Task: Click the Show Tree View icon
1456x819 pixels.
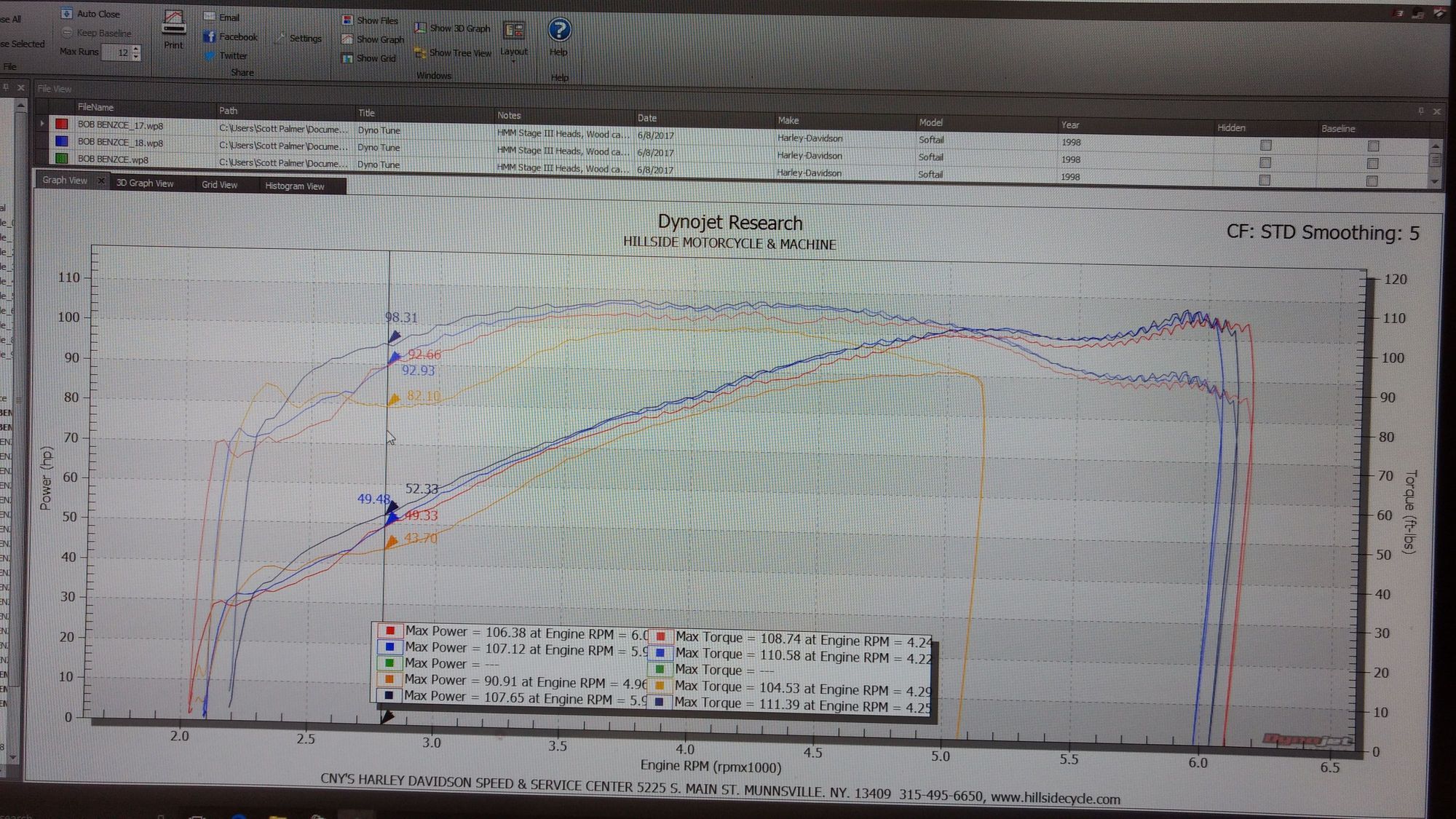Action: 420,52
